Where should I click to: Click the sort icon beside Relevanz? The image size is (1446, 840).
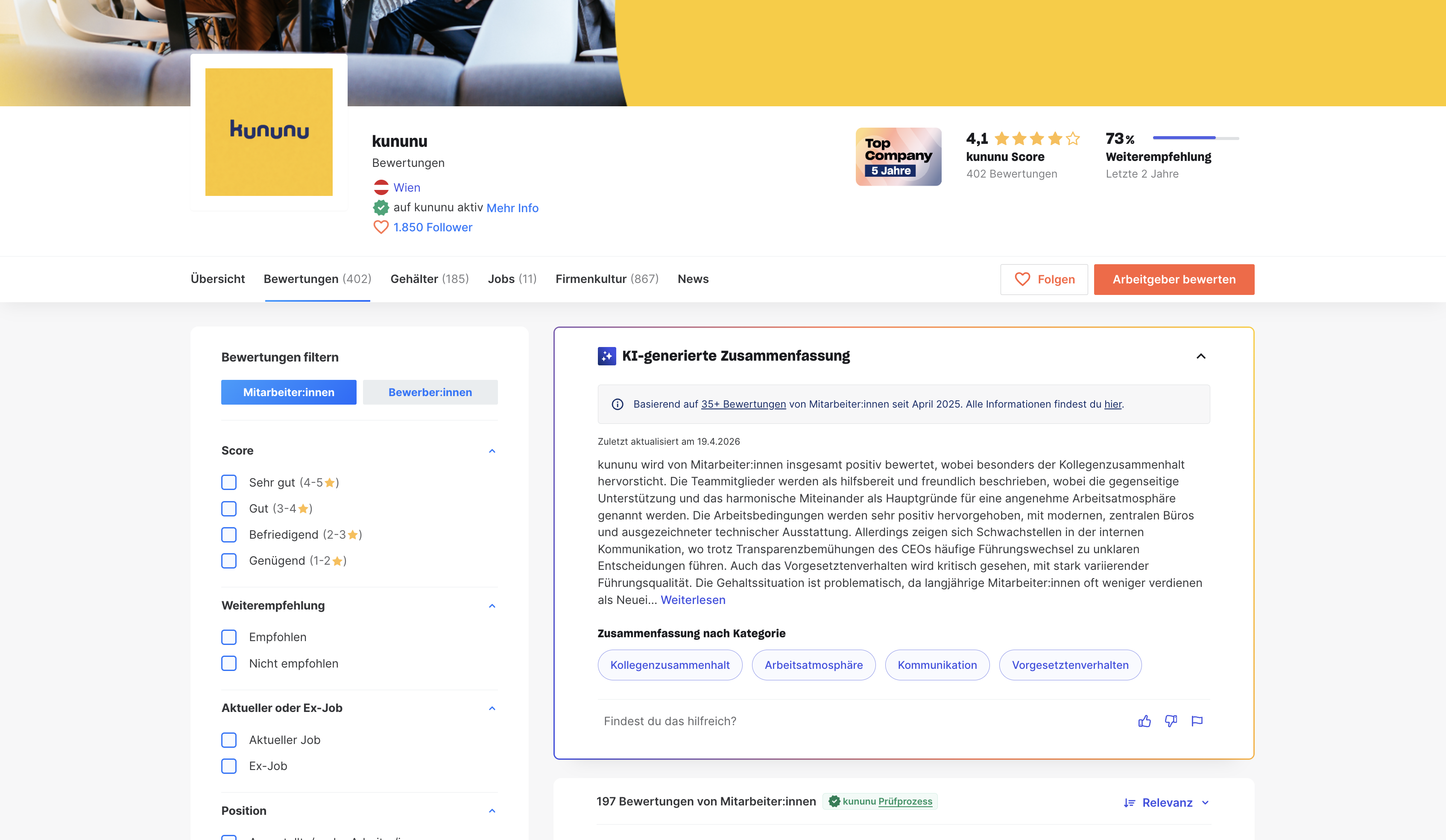1129,803
